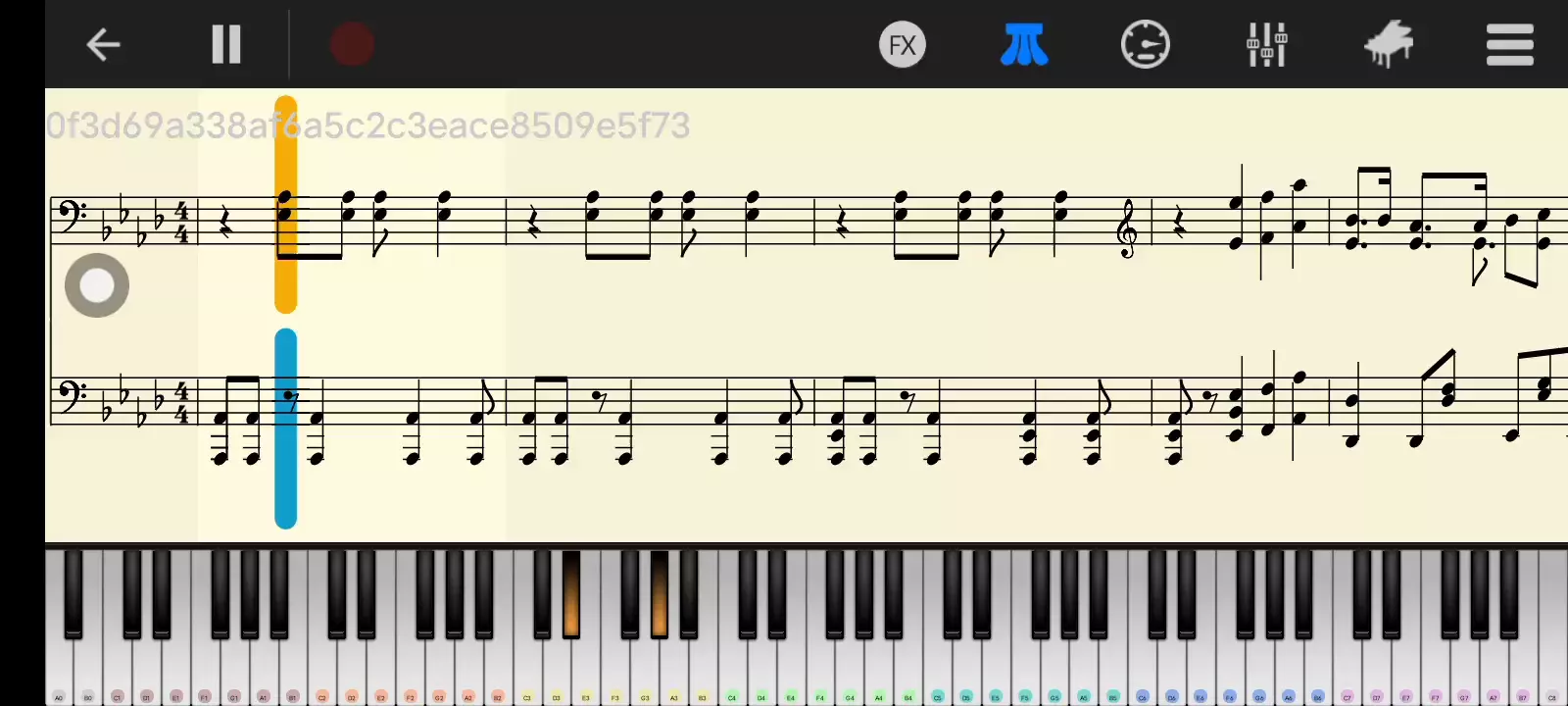Click the treble clef in upper staff

click(x=1128, y=228)
